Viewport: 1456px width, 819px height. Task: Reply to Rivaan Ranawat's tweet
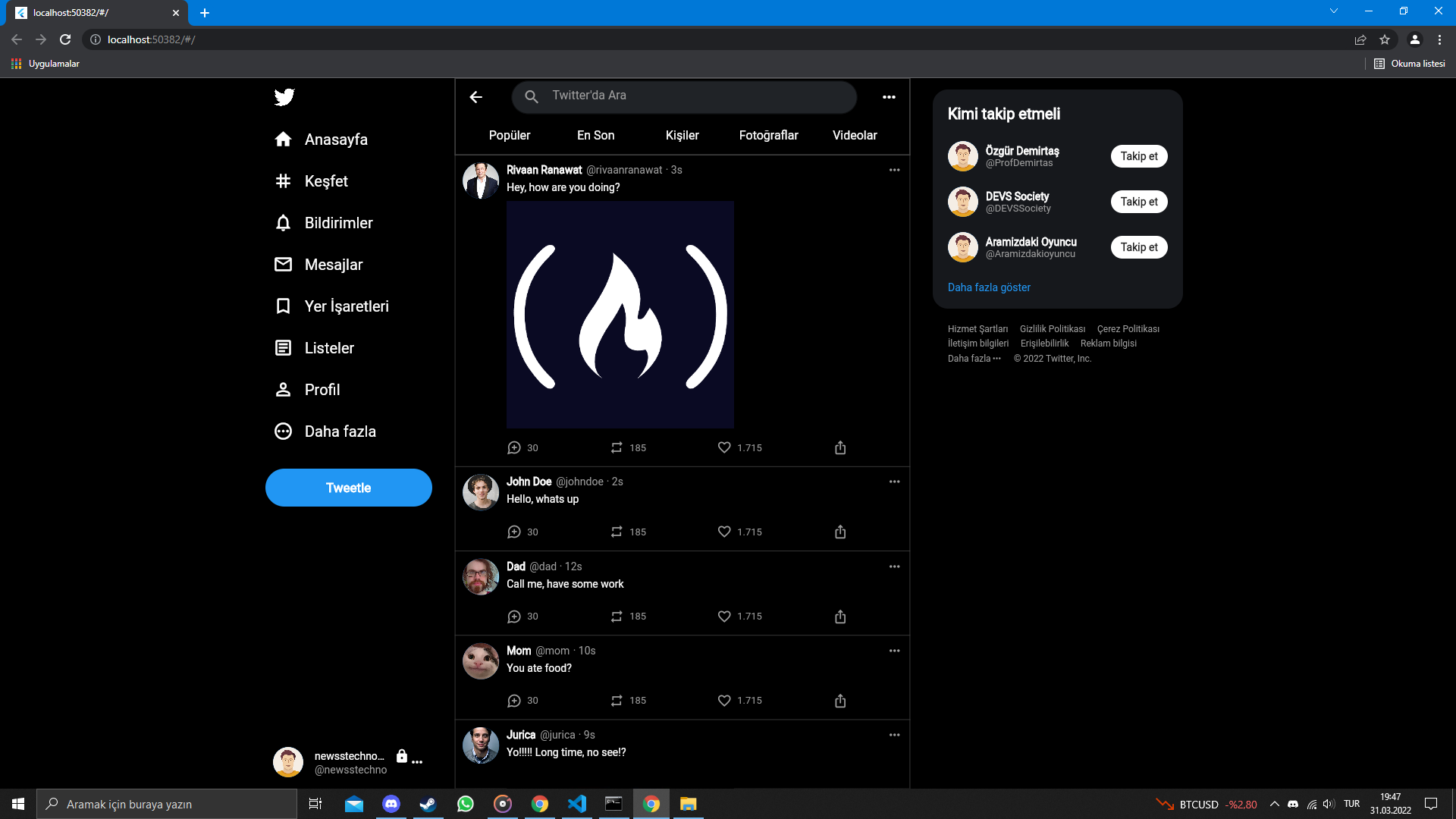(514, 448)
